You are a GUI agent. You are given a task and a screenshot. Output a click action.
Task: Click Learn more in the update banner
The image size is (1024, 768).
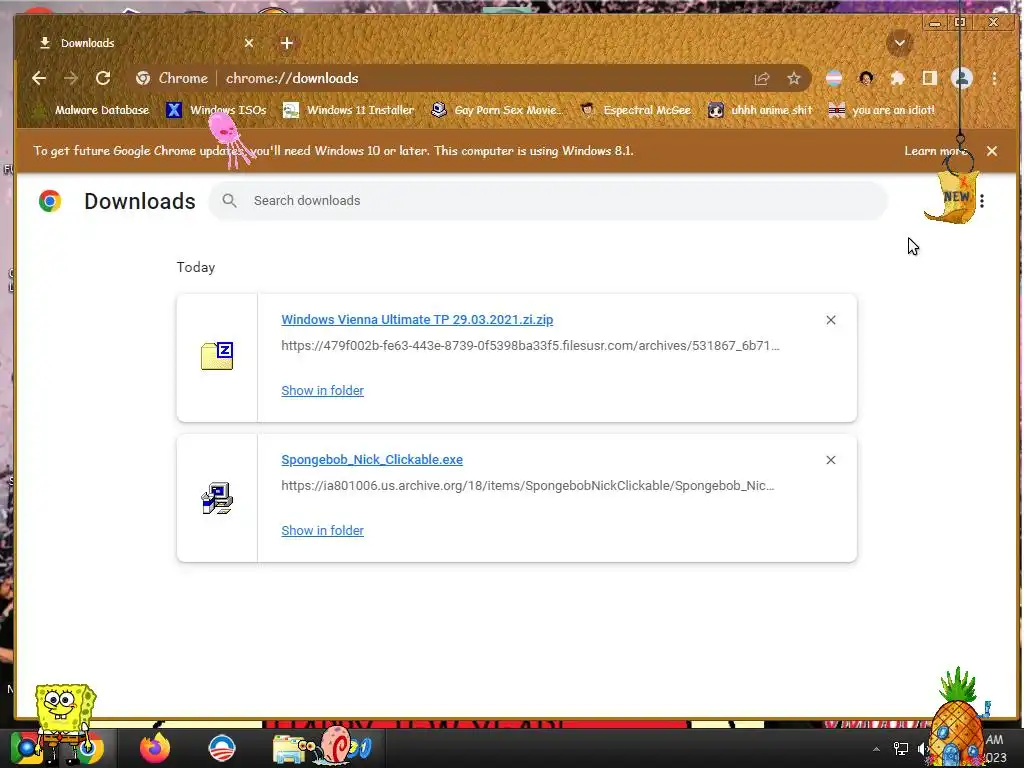coord(935,151)
